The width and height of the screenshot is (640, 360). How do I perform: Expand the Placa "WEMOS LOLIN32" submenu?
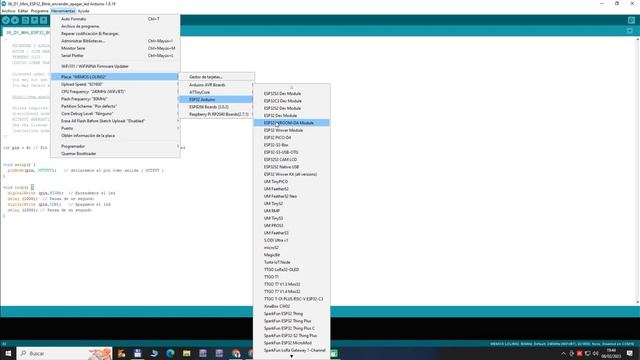coord(115,77)
